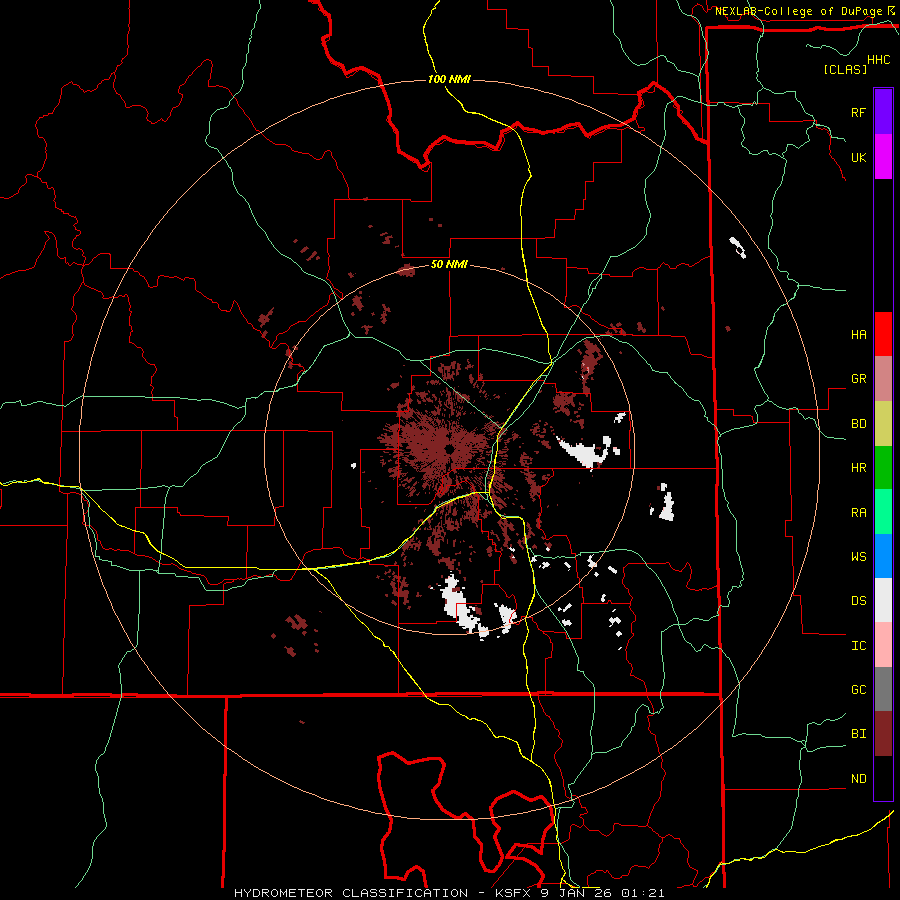This screenshot has height=900, width=900.
Task: Click the GR legend label
Action: [858, 379]
